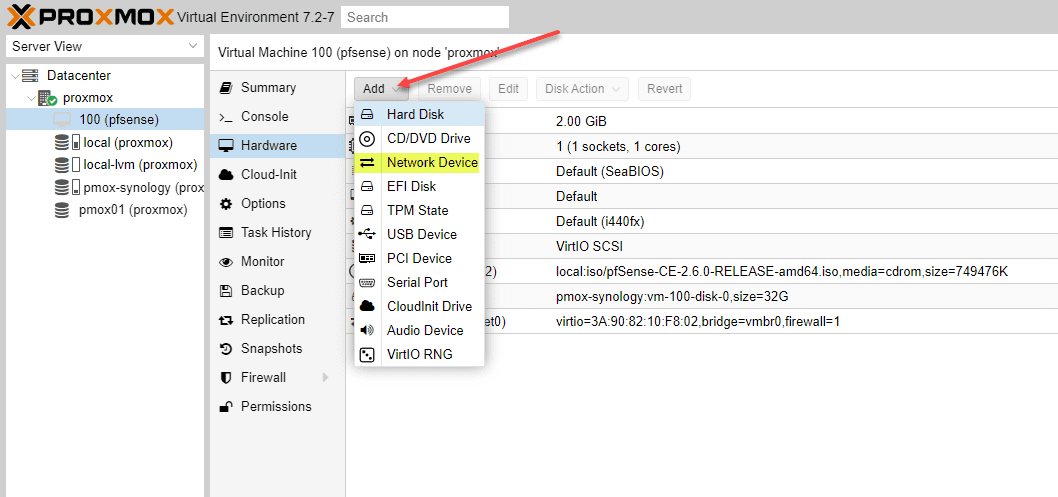
Task: Focus the Search input field
Action: click(424, 17)
